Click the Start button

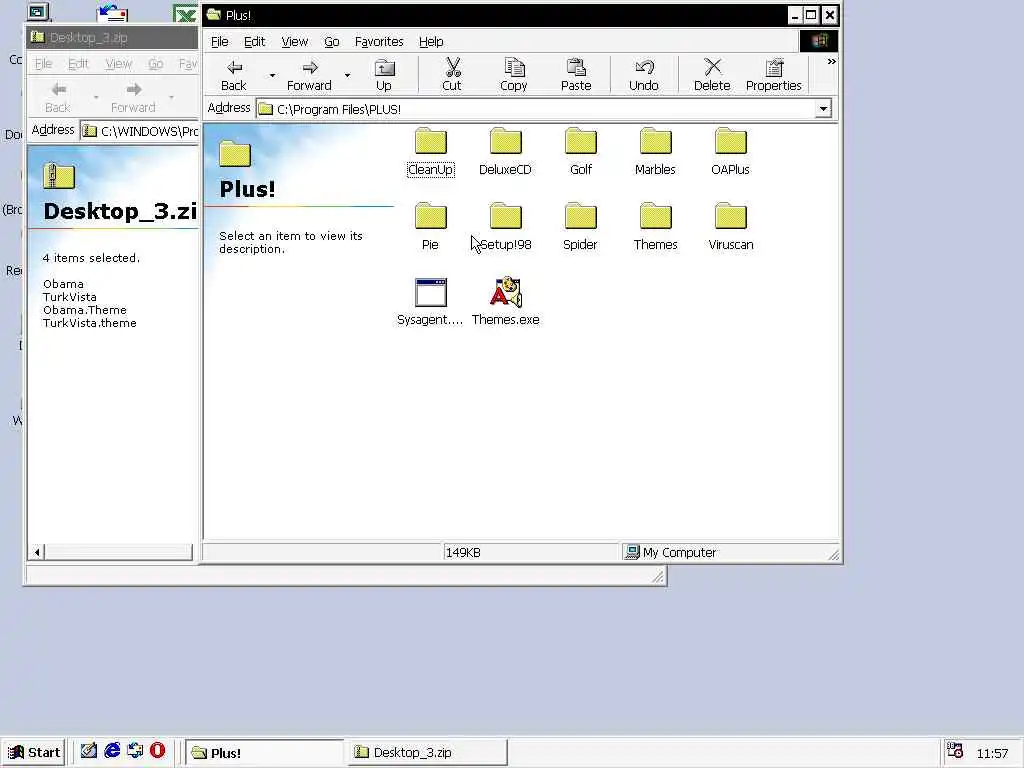pos(33,752)
